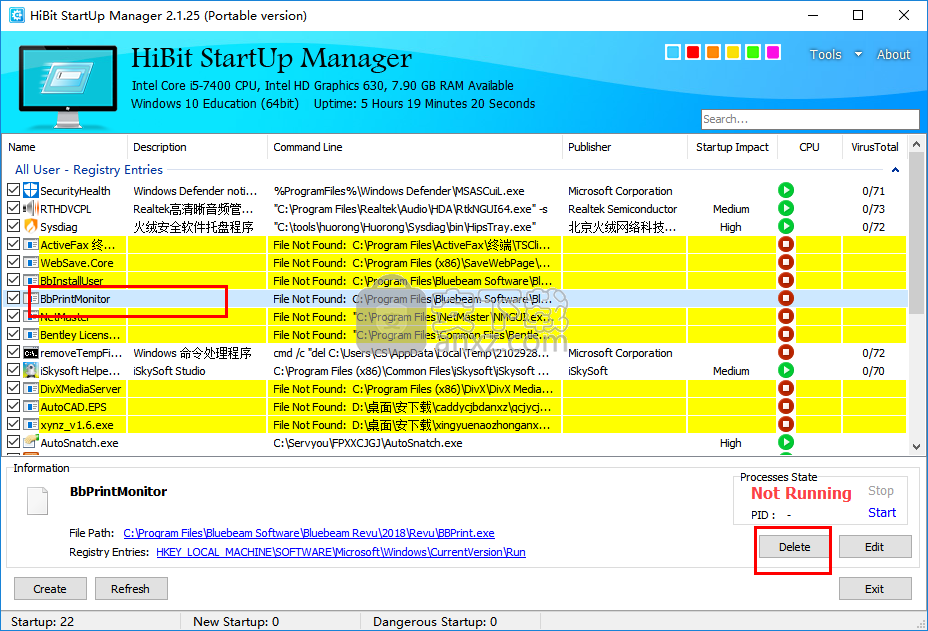Click red stopped indicator for BbPrintMonitor
The height and width of the screenshot is (631, 928).
point(786,298)
